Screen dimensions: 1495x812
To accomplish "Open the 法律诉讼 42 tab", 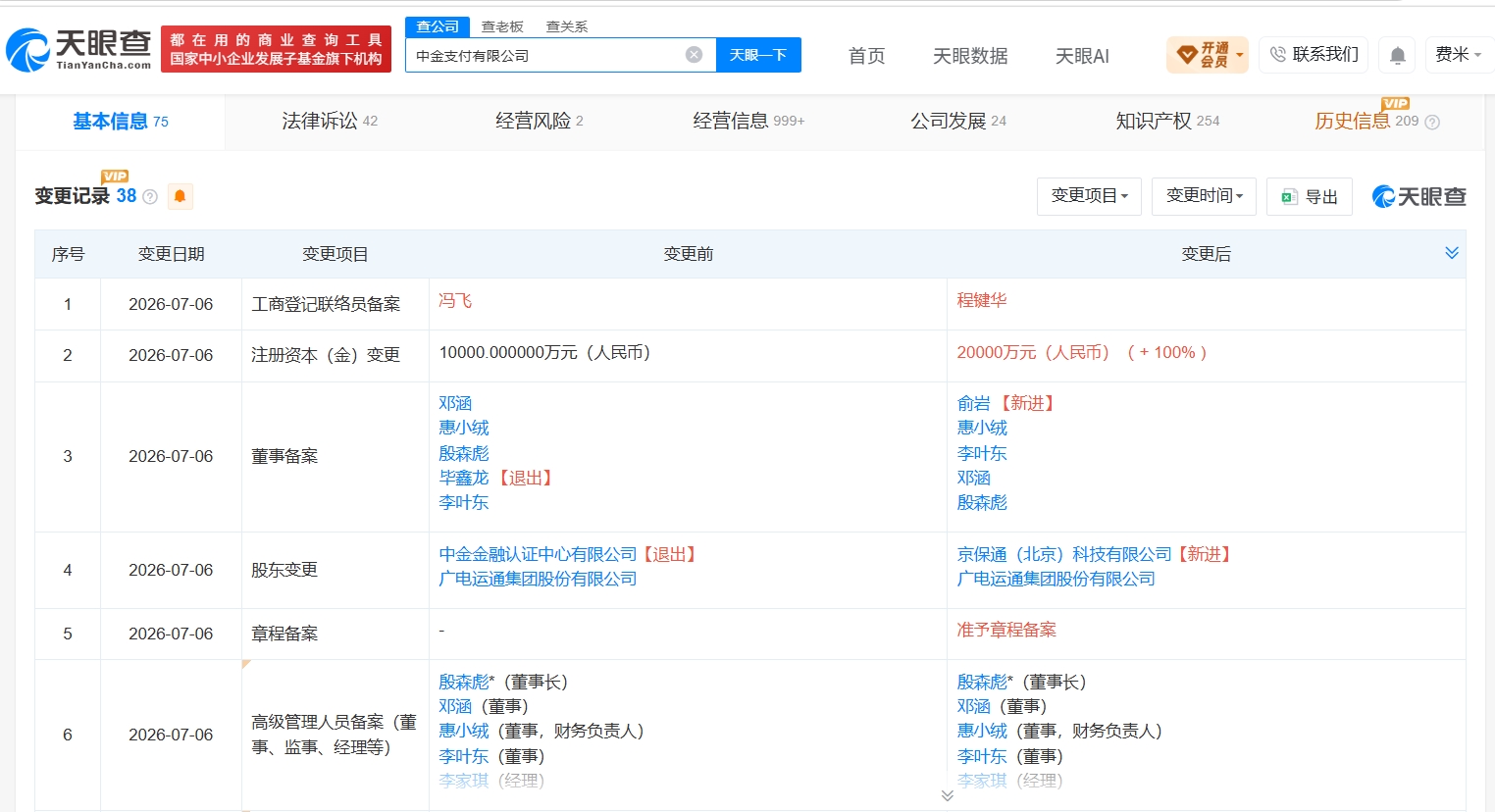I will [330, 122].
